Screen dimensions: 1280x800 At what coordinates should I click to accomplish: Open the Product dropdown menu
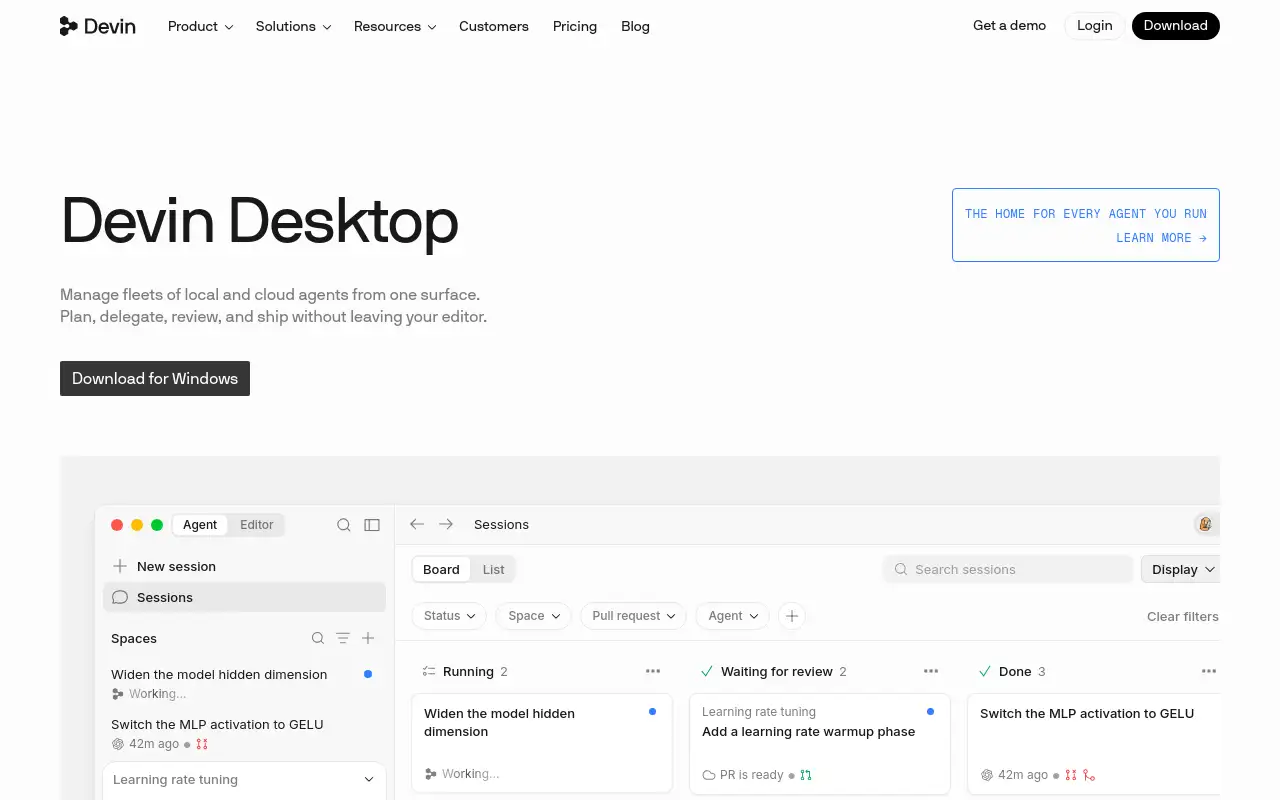click(200, 26)
